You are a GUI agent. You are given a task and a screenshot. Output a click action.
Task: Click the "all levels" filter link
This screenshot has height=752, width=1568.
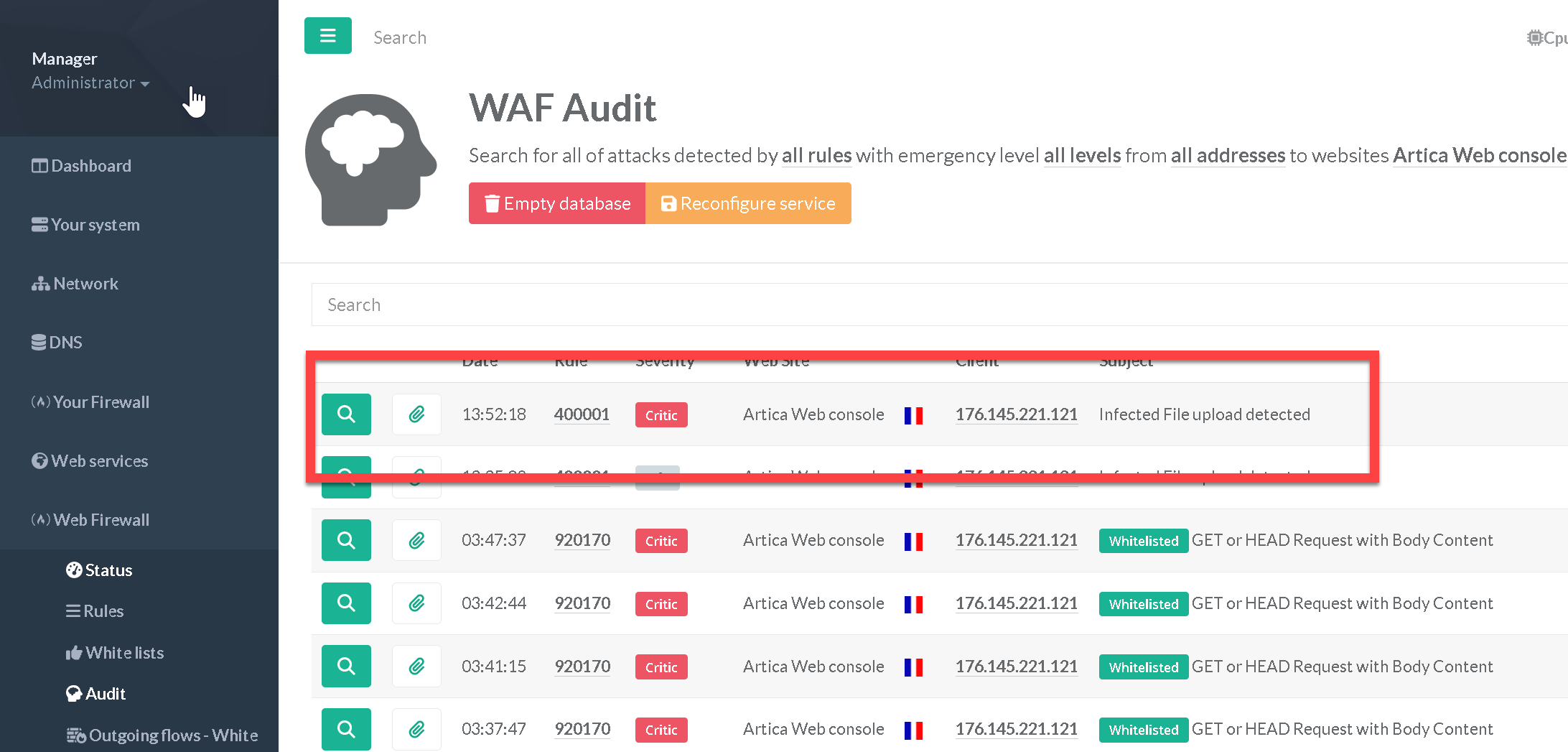[x=1081, y=156]
